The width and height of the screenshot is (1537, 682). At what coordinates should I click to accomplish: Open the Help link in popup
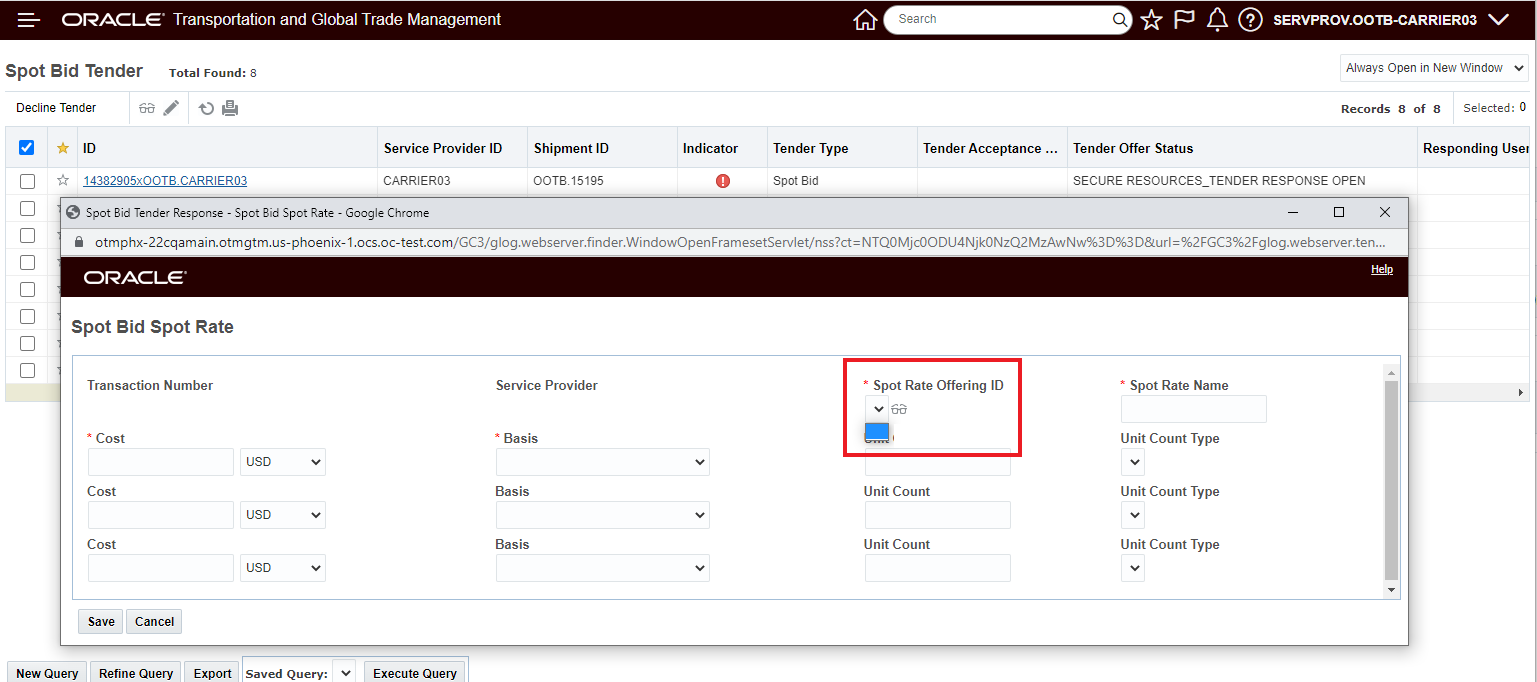point(1382,269)
